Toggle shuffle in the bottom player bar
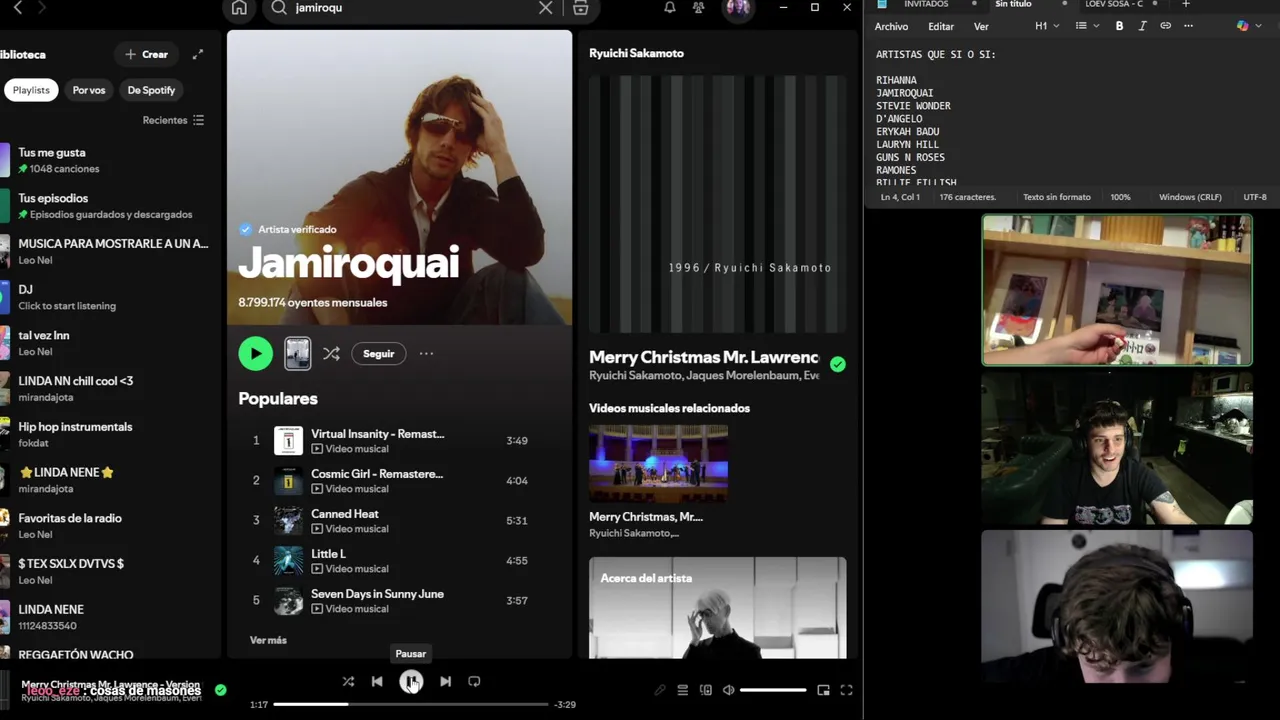Screen dimensions: 1280x720 [348, 681]
